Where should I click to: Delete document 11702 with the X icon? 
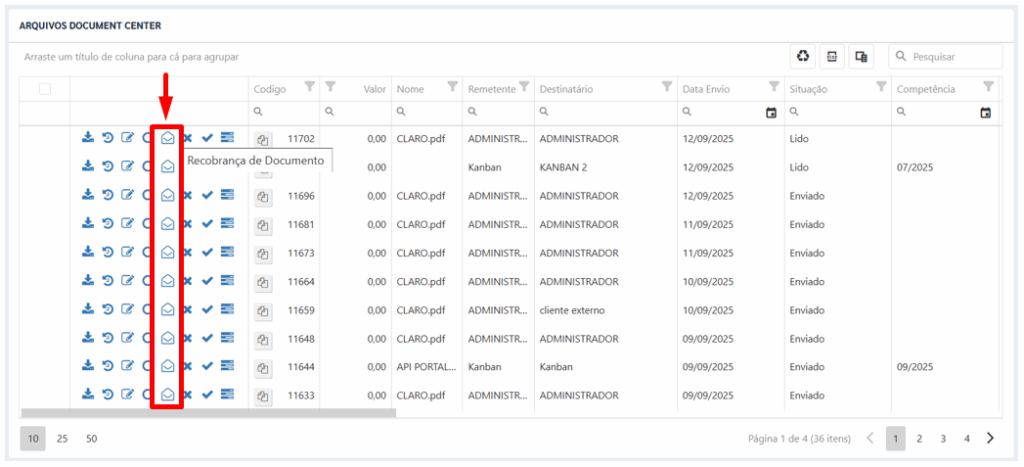coord(187,138)
